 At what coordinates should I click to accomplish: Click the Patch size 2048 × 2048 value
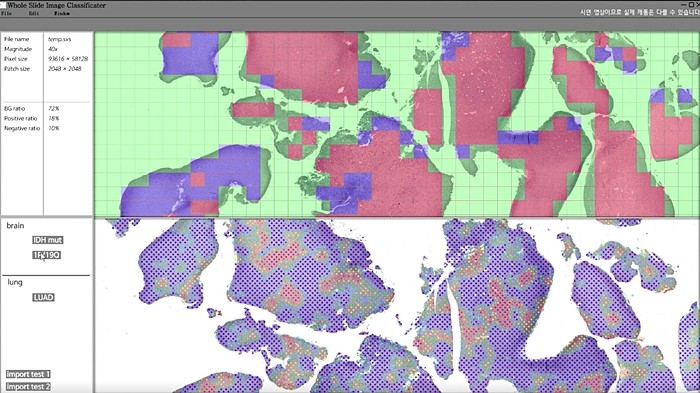tap(65, 69)
